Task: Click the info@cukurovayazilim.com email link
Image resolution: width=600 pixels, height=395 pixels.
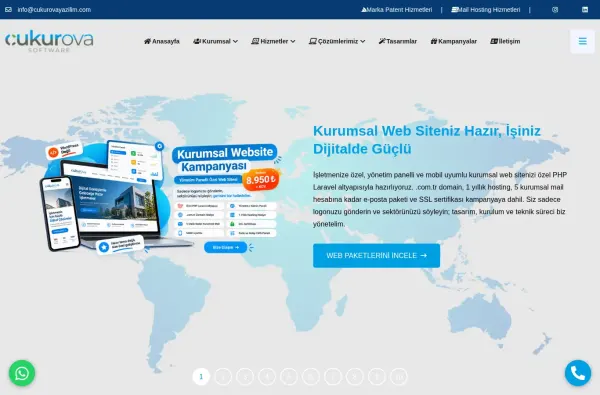Action: [54, 10]
